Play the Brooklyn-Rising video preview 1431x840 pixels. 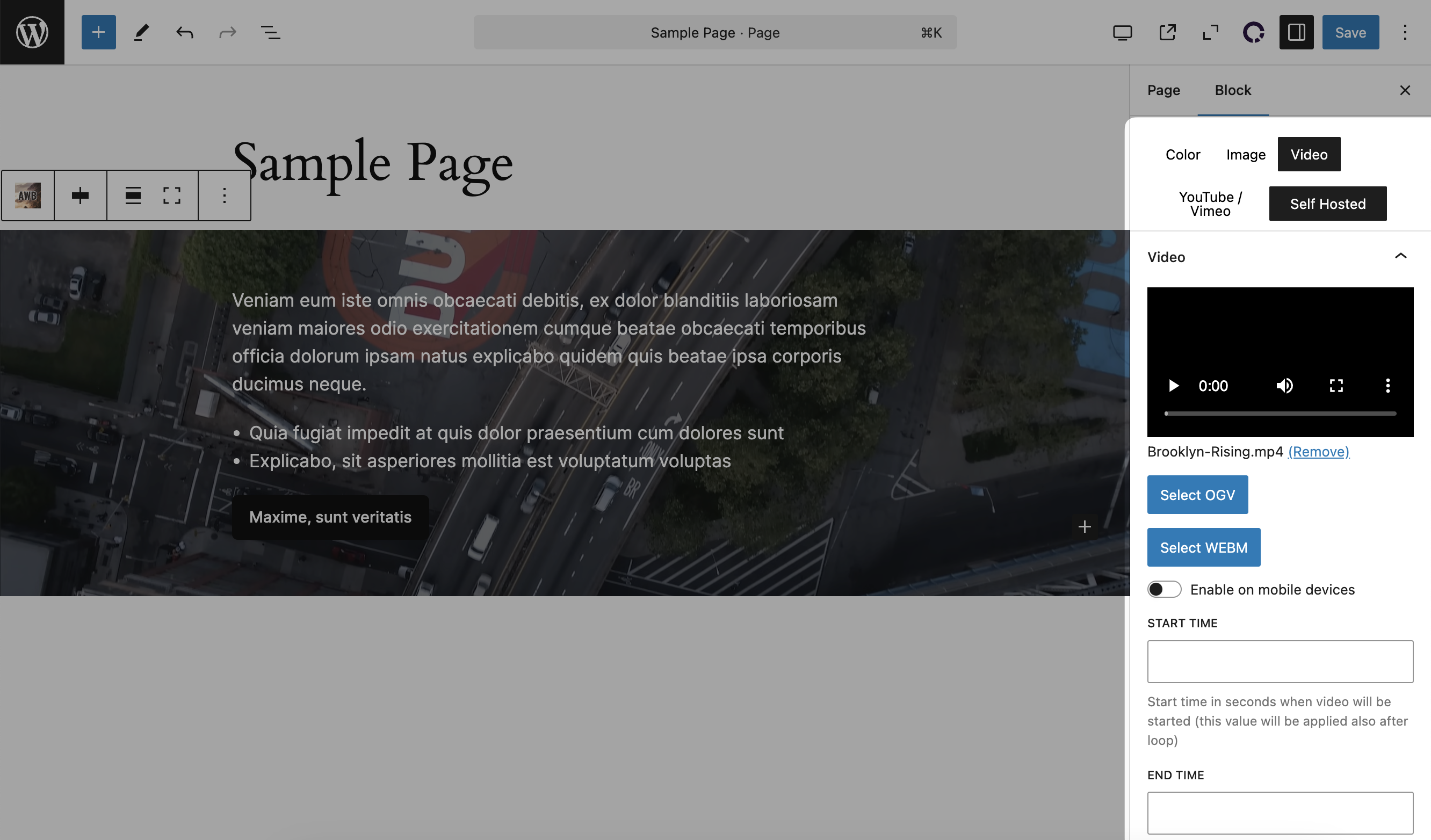(1174, 386)
